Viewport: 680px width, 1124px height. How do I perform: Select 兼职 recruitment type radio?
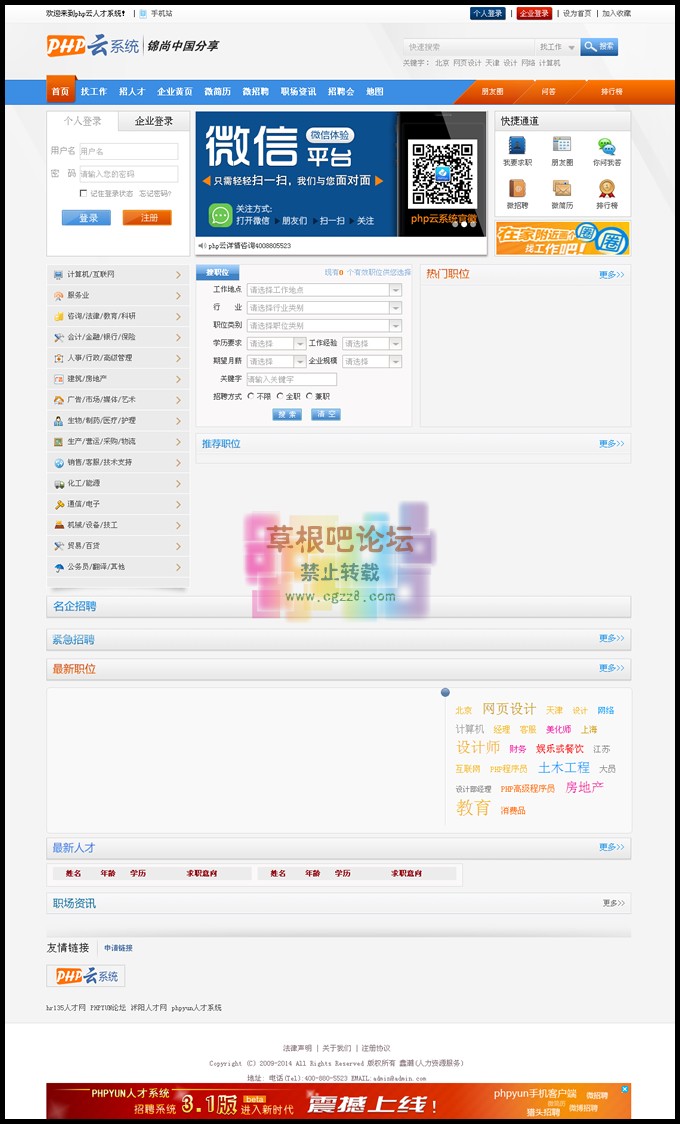pos(310,396)
